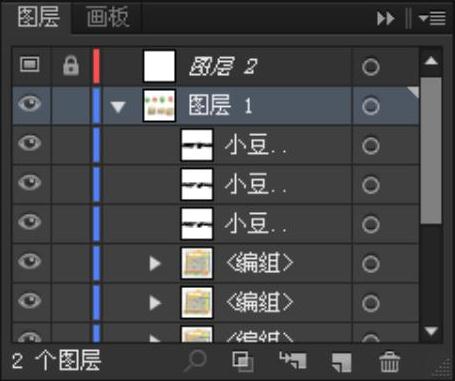Screen dimensions: 455x381
Task: Toggle visibility of 图层 2 outline mode icon
Action: click(x=30, y=64)
